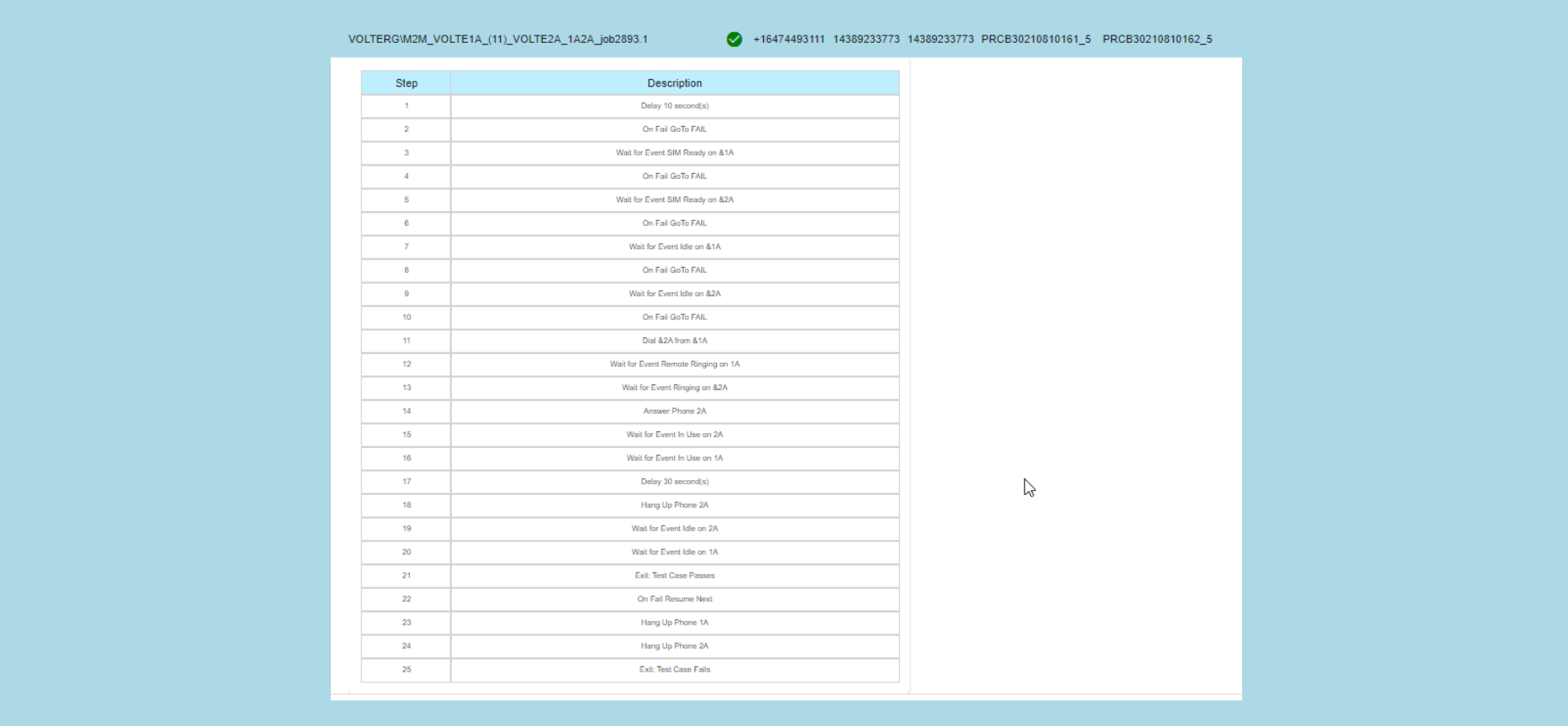The width and height of the screenshot is (1568, 726).
Task: Click the phone number +16474493111
Action: [x=789, y=40]
